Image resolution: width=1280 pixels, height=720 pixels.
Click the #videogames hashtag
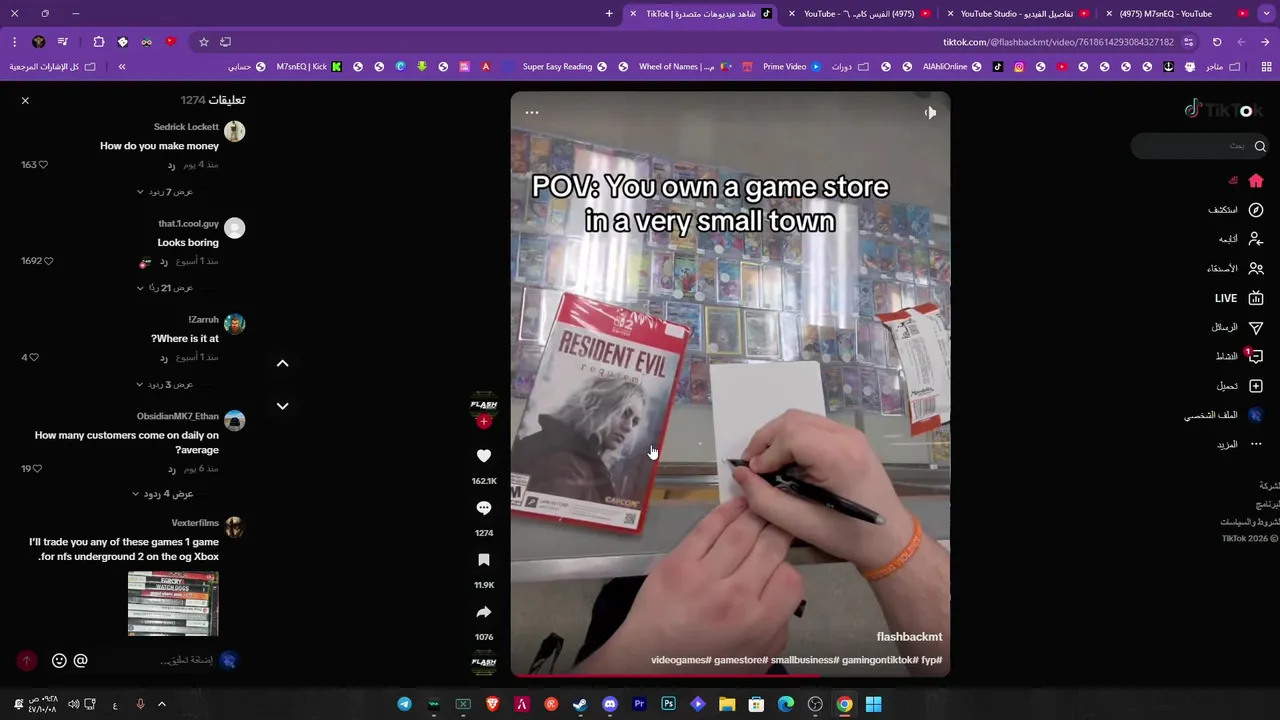tap(681, 660)
